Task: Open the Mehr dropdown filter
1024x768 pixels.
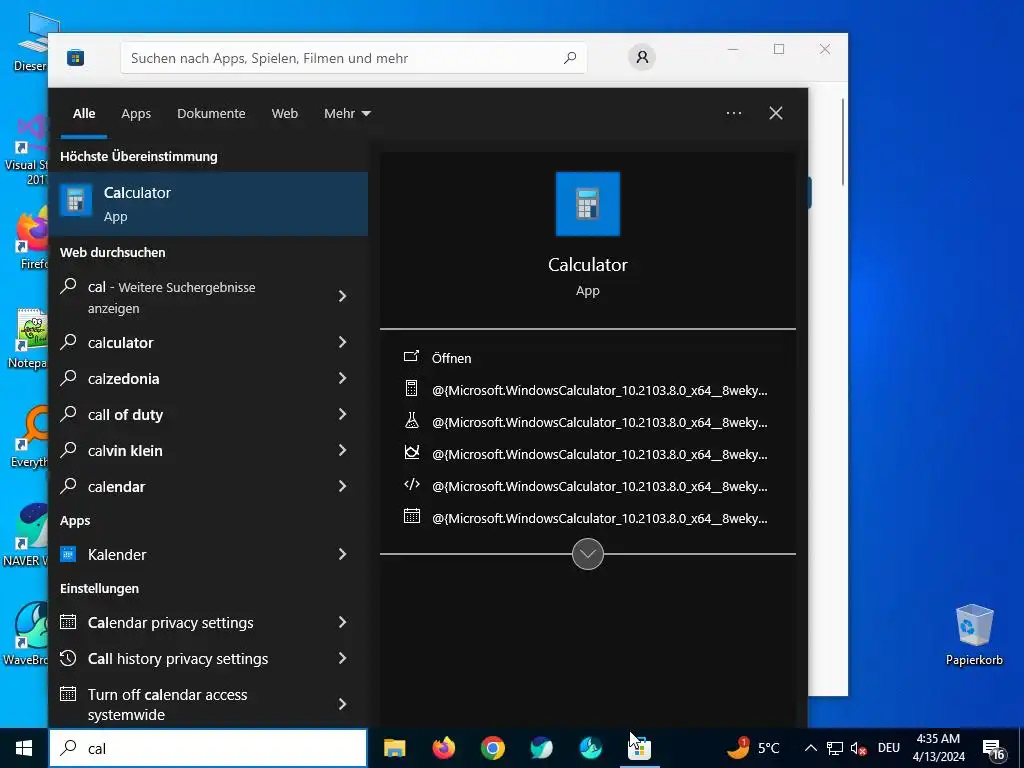Action: 347,113
